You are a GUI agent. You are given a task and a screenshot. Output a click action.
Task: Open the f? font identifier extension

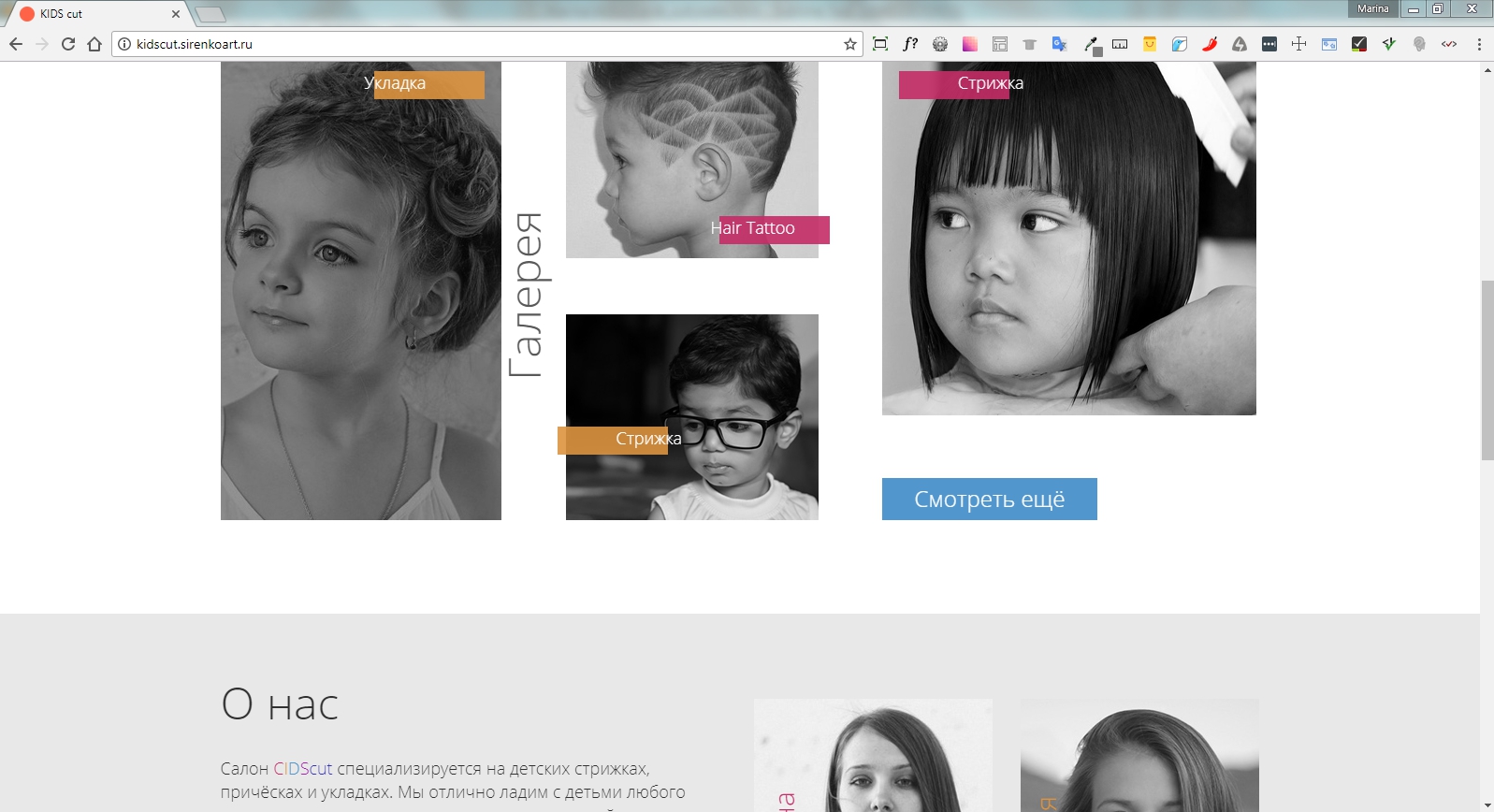(x=910, y=44)
